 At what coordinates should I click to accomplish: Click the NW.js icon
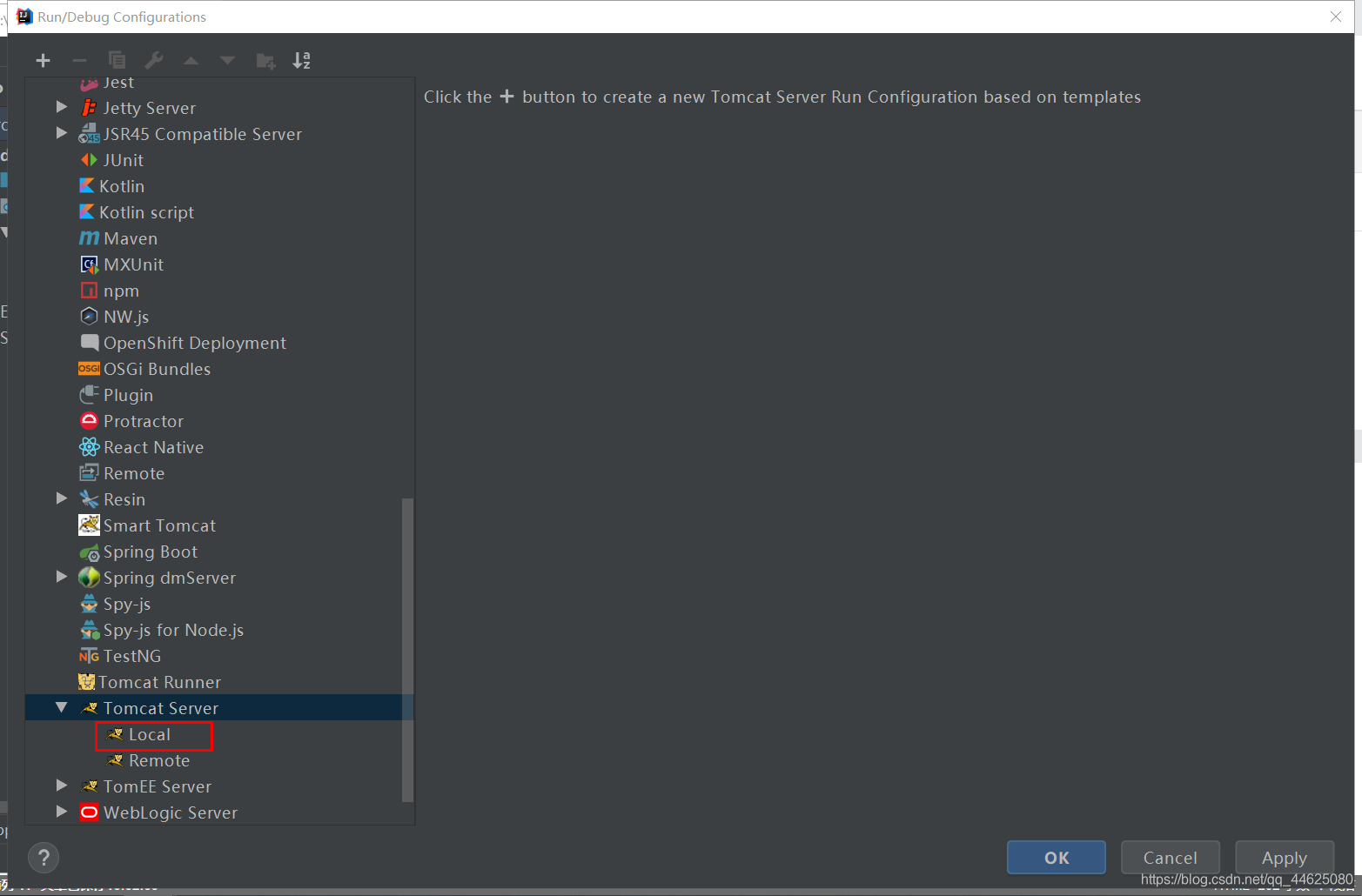89,317
